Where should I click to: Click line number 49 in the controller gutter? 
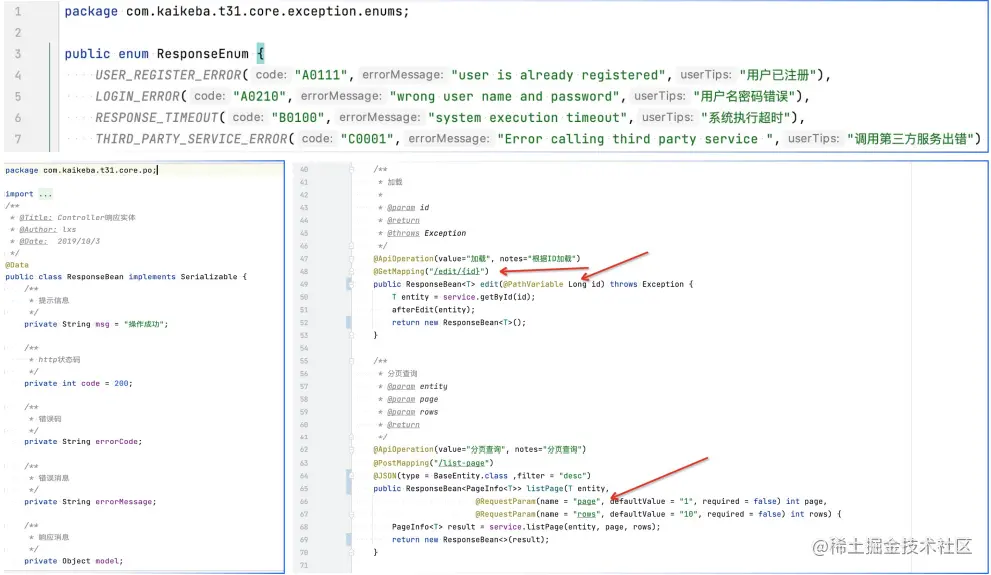(x=304, y=284)
